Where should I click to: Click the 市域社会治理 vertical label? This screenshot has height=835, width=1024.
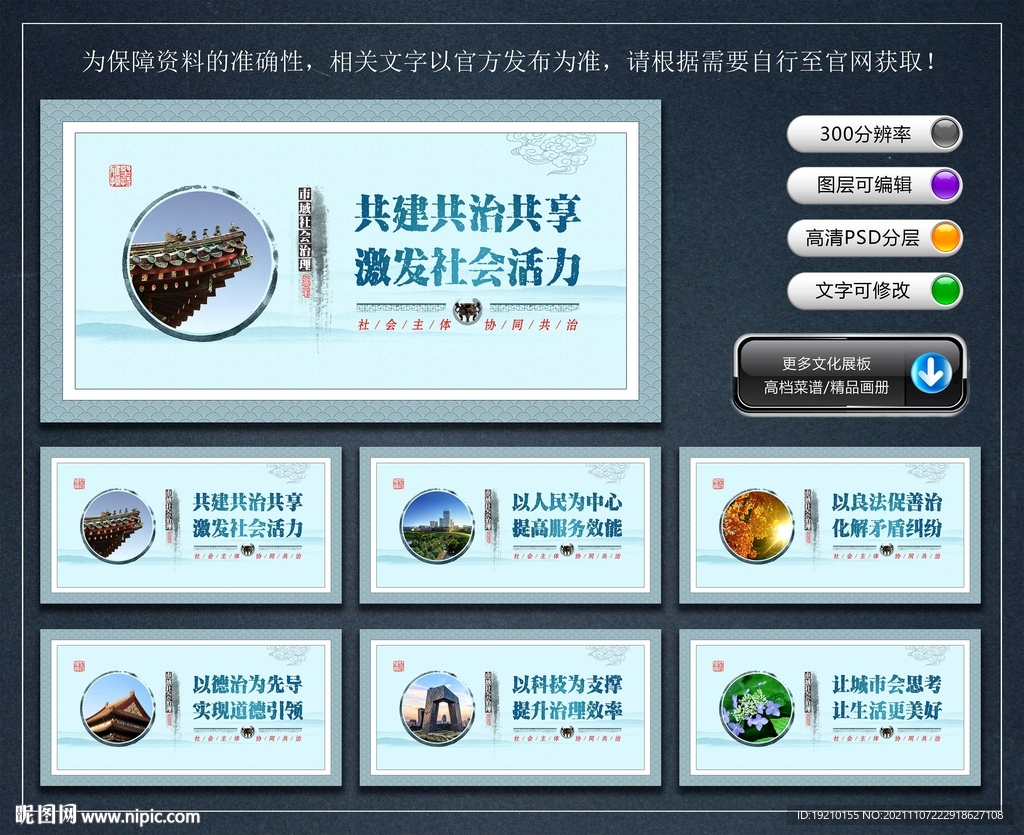click(x=305, y=230)
